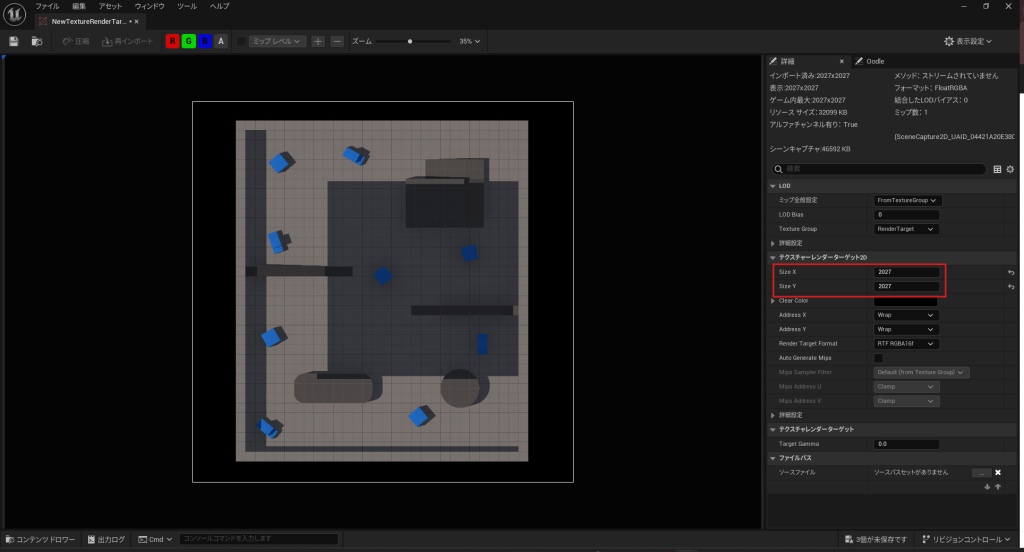
Task: Toggle the green channel G button
Action: 189,41
